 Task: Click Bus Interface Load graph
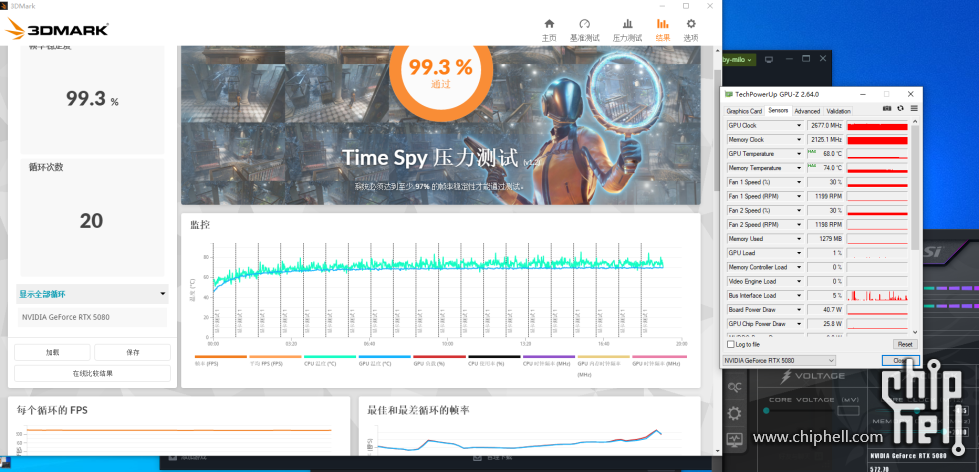click(877, 295)
